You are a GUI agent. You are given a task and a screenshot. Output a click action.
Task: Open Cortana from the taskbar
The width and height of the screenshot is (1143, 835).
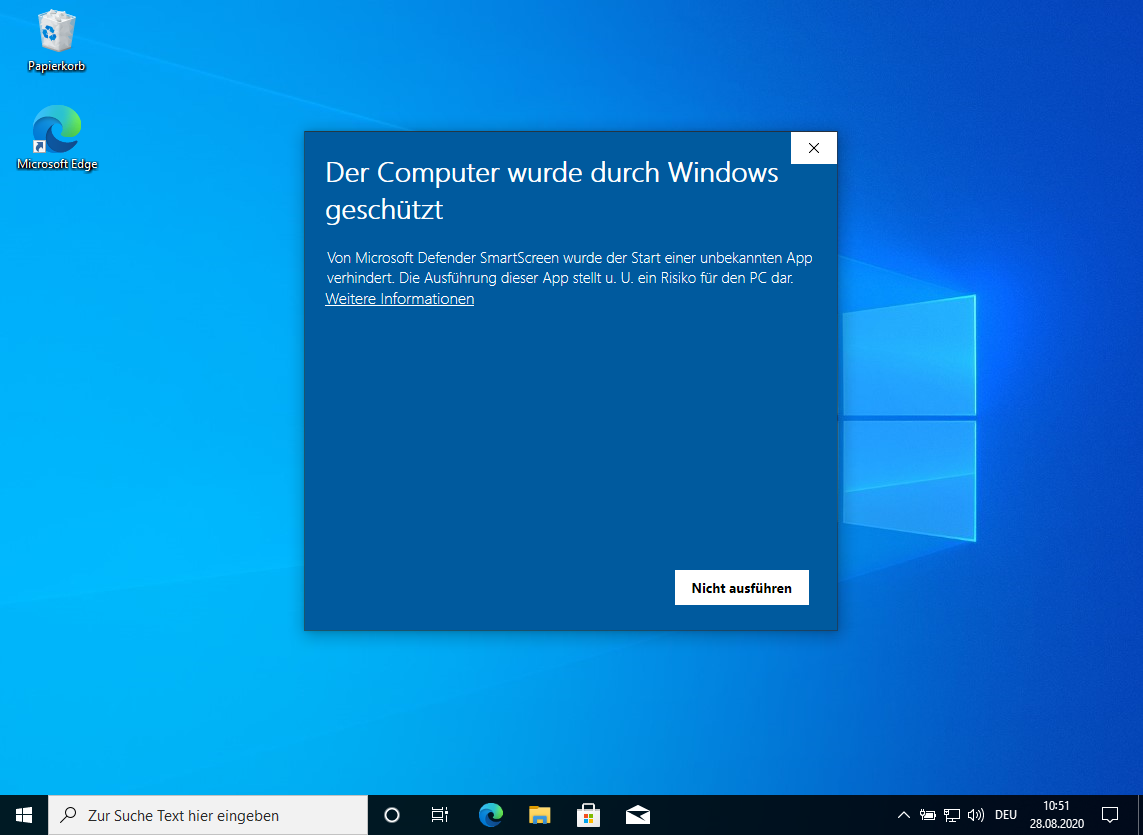click(x=392, y=815)
